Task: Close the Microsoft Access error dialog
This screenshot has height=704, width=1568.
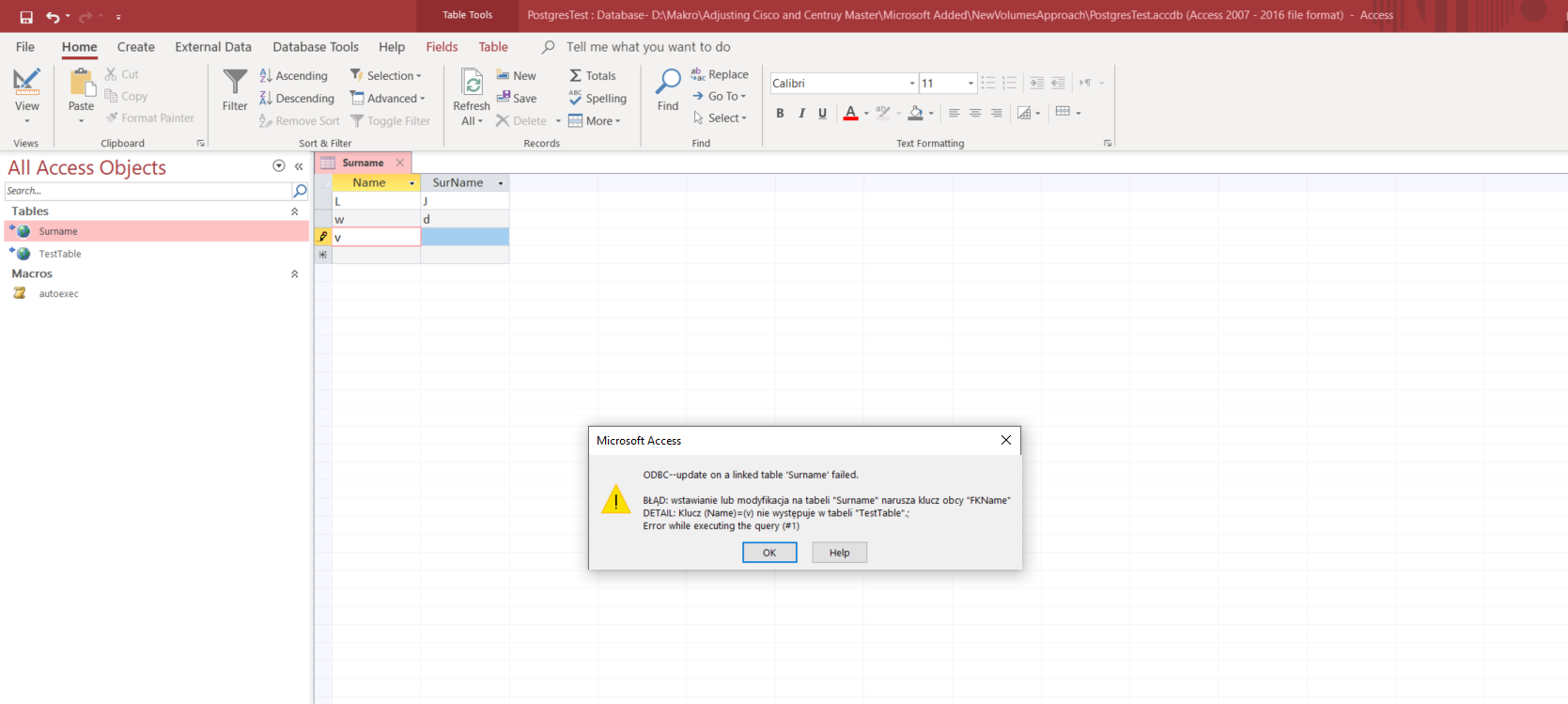Action: pyautogui.click(x=1006, y=440)
